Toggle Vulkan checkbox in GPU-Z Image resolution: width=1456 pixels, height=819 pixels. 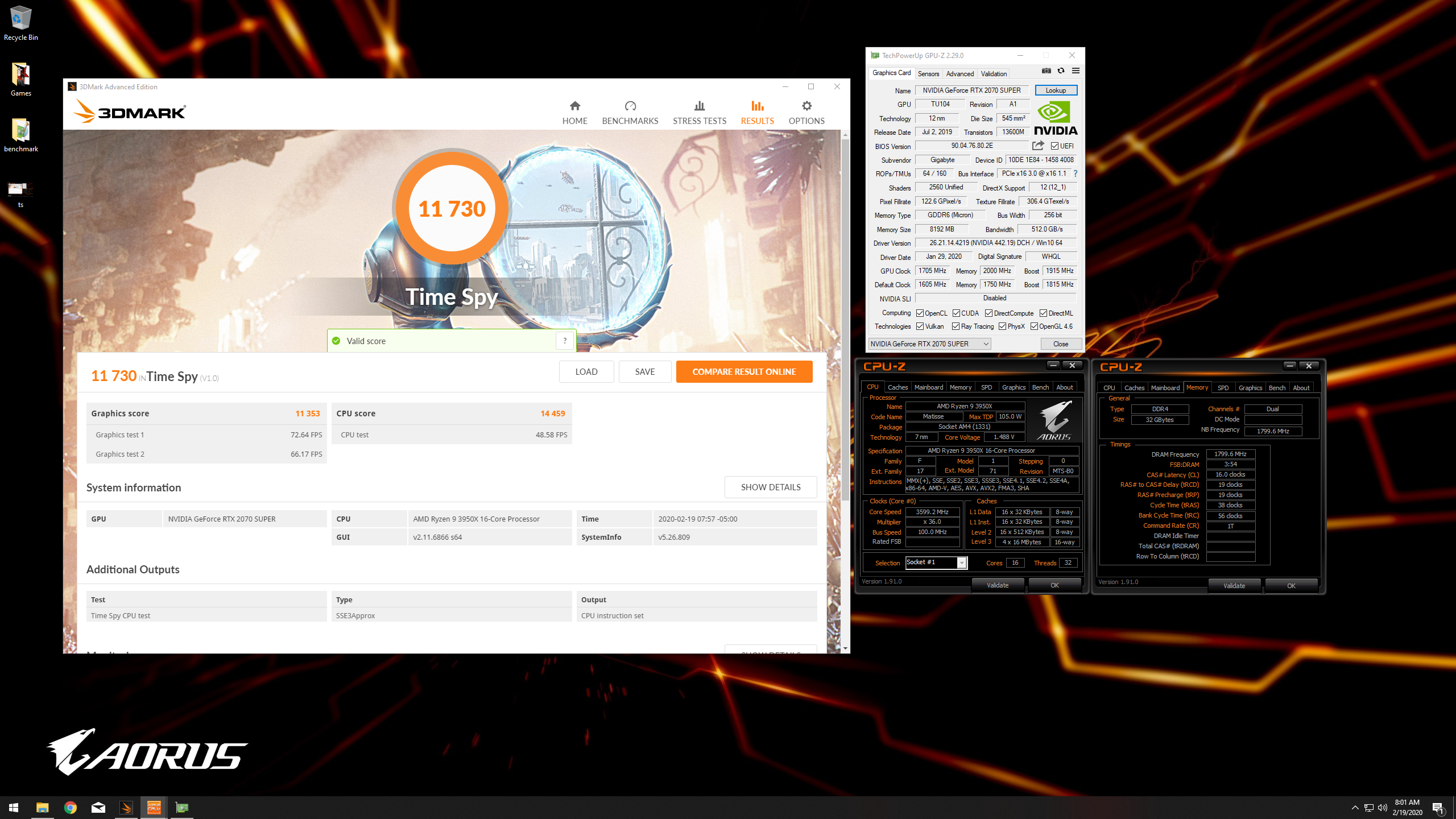click(x=920, y=326)
